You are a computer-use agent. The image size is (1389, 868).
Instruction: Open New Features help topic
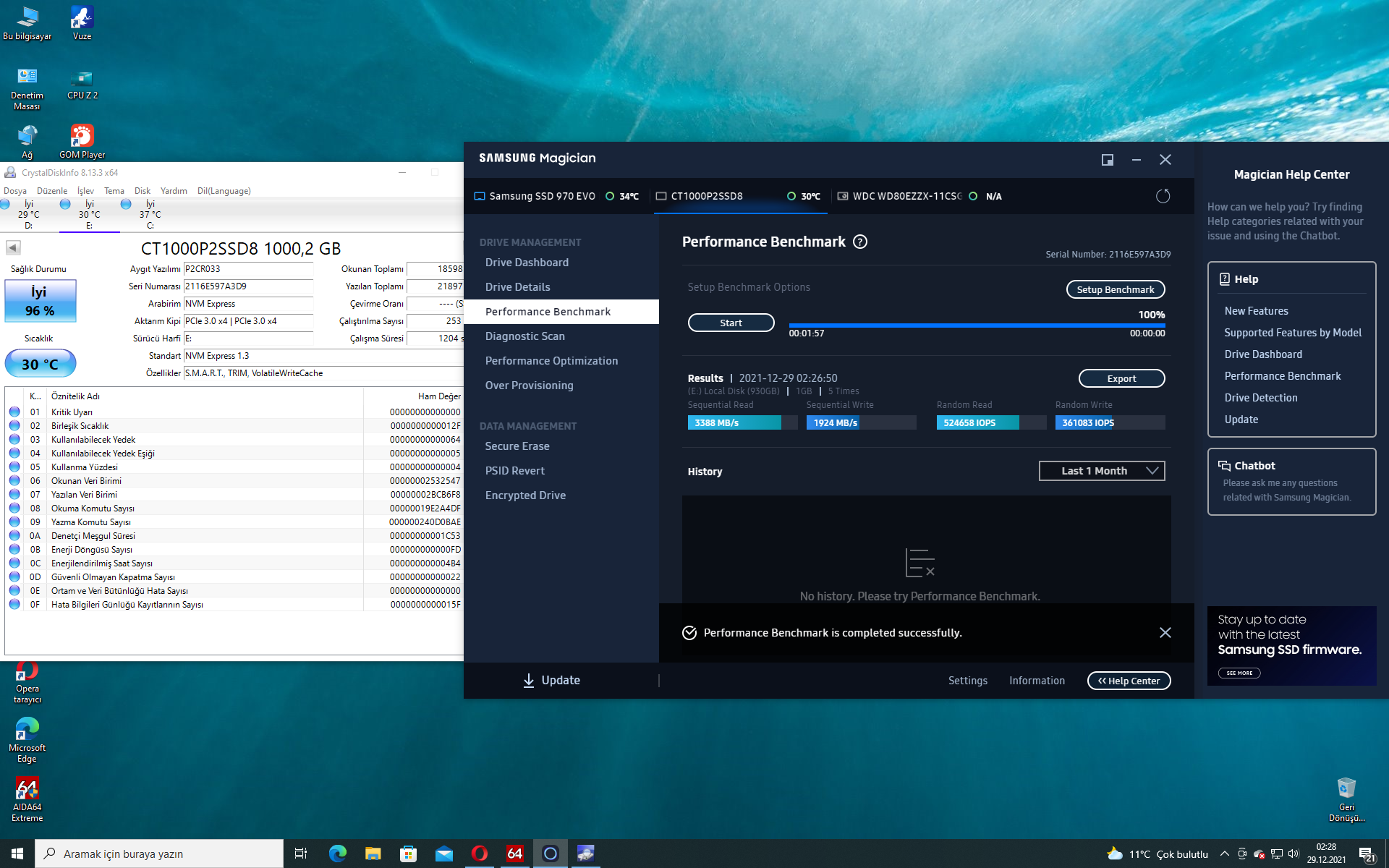pyautogui.click(x=1256, y=311)
